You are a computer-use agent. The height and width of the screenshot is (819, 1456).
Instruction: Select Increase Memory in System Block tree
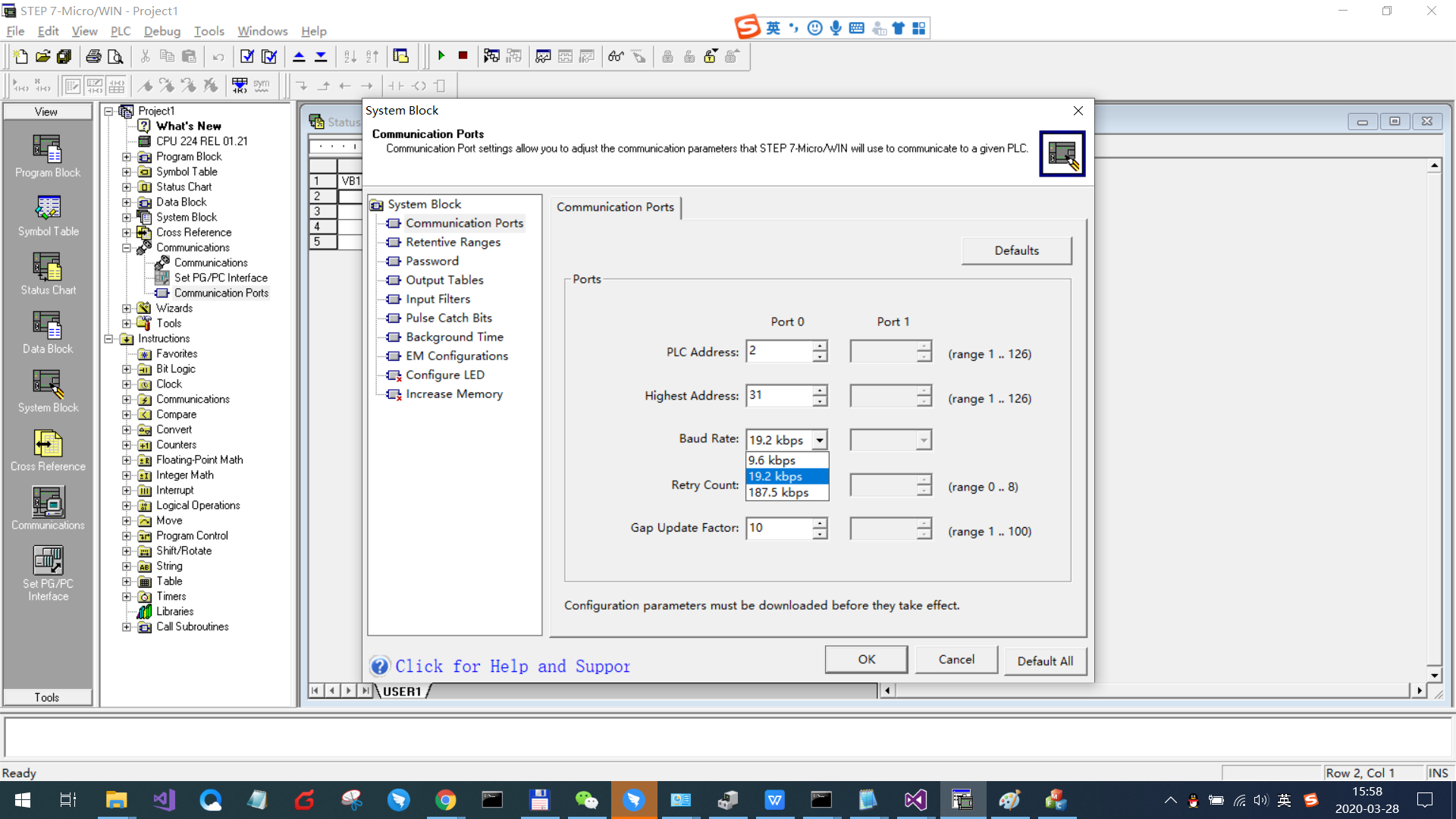[x=453, y=394]
